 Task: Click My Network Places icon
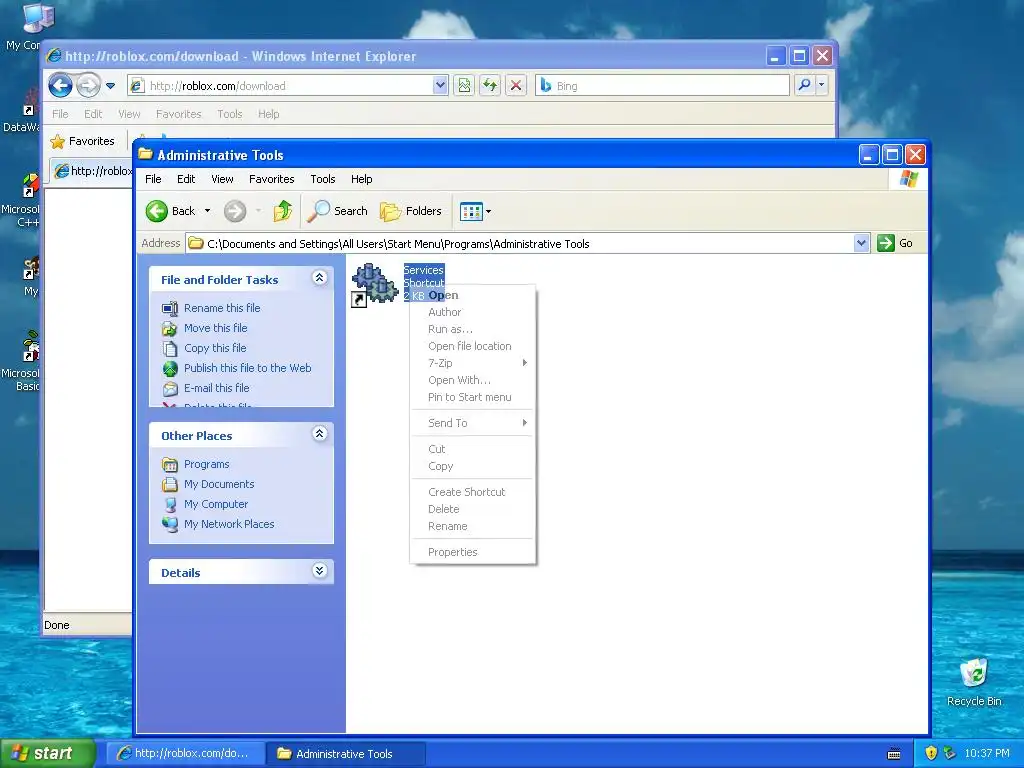(x=170, y=524)
